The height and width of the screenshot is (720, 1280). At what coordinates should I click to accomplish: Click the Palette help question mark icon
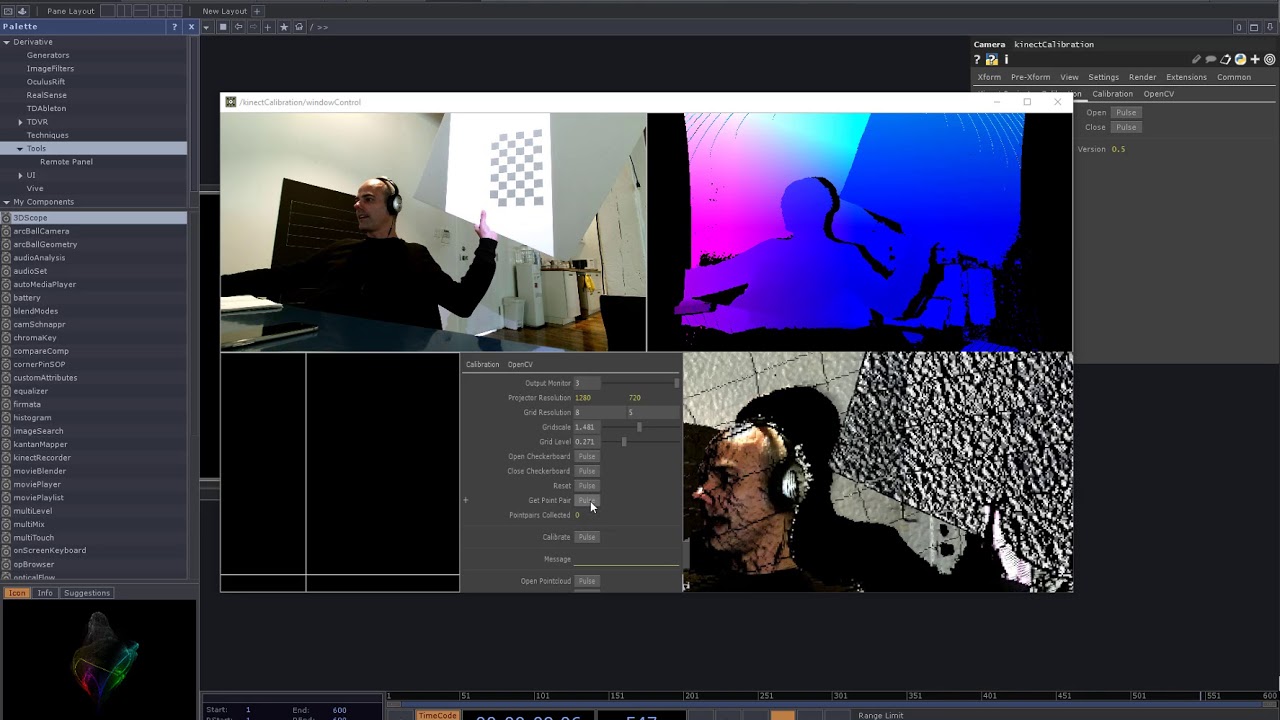pyautogui.click(x=175, y=27)
